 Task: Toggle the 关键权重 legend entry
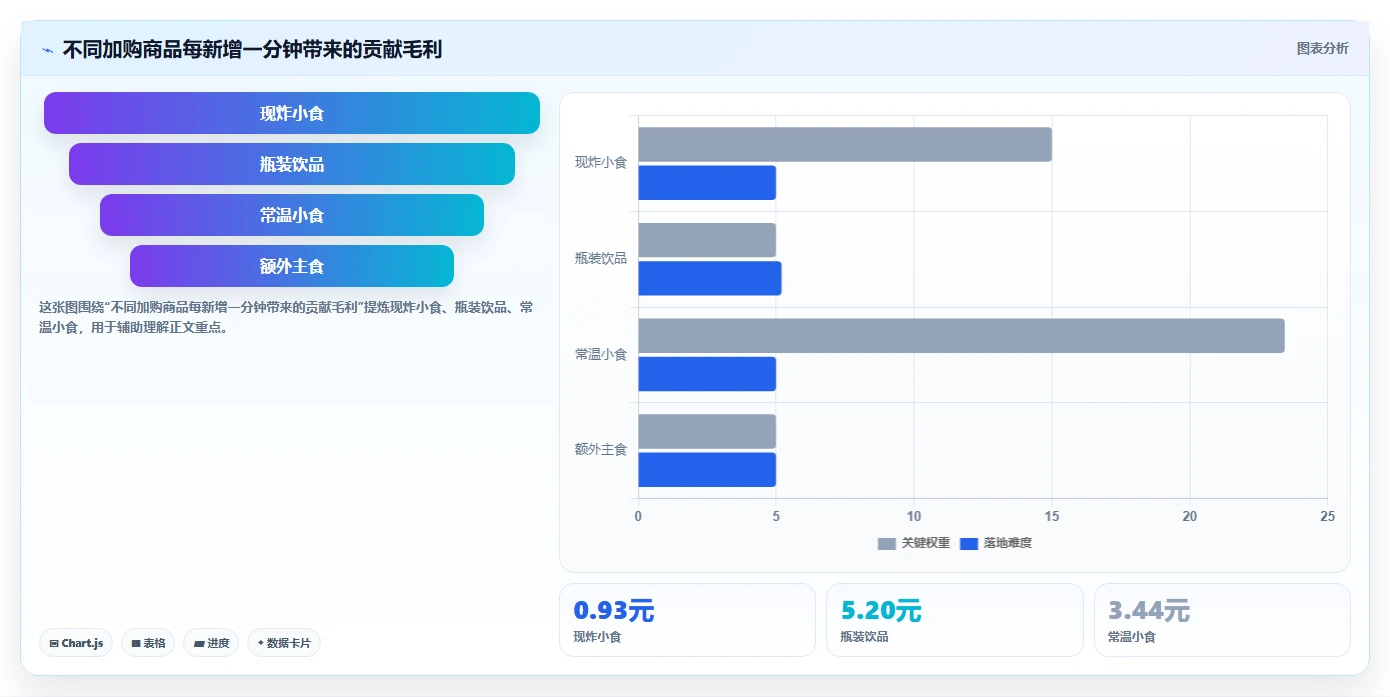pyautogui.click(x=914, y=543)
